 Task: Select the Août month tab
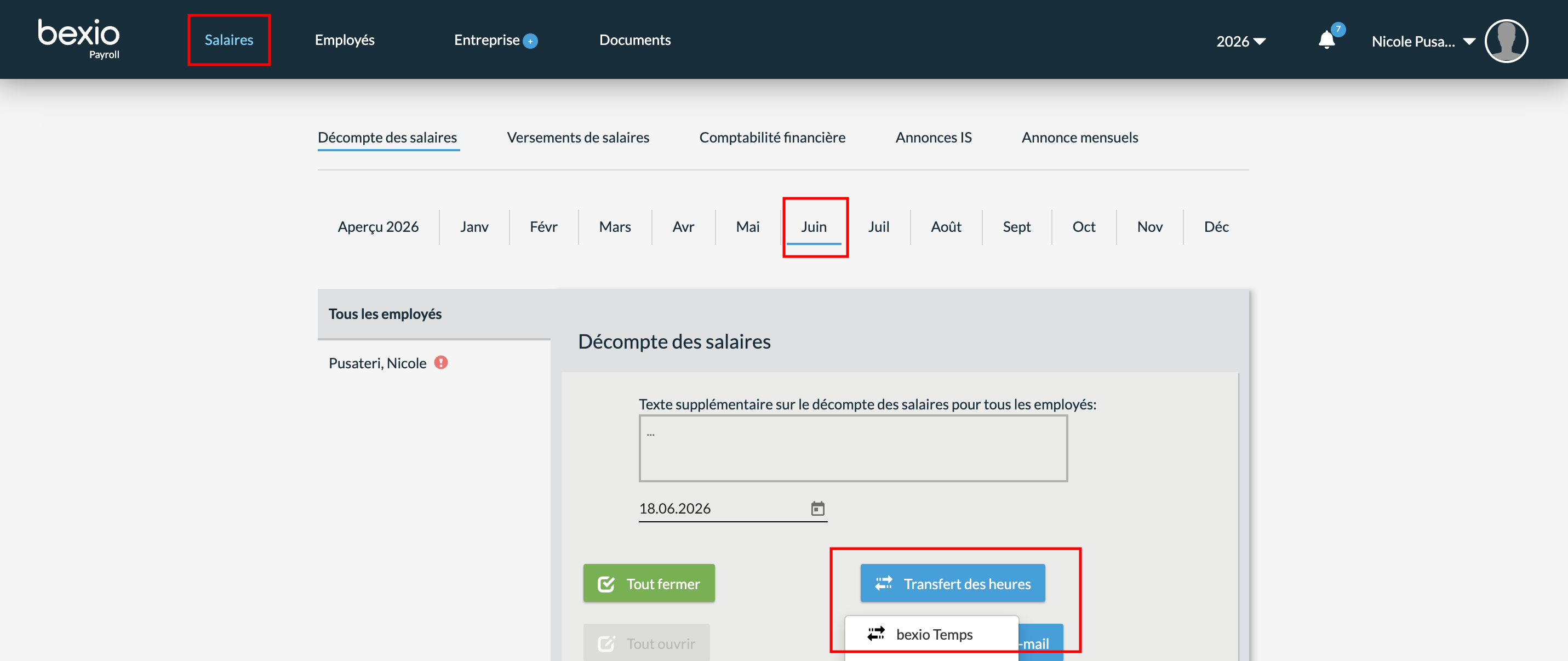946,226
